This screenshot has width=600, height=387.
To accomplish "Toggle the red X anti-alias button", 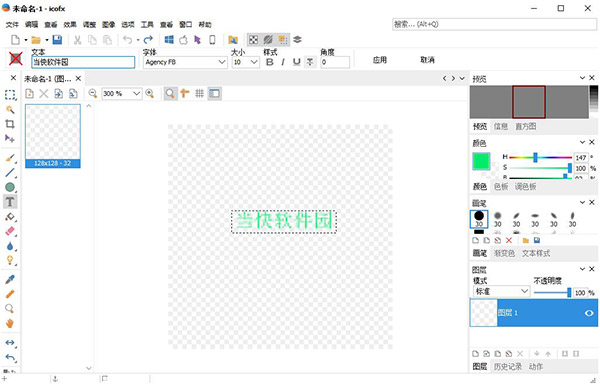I will point(16,59).
